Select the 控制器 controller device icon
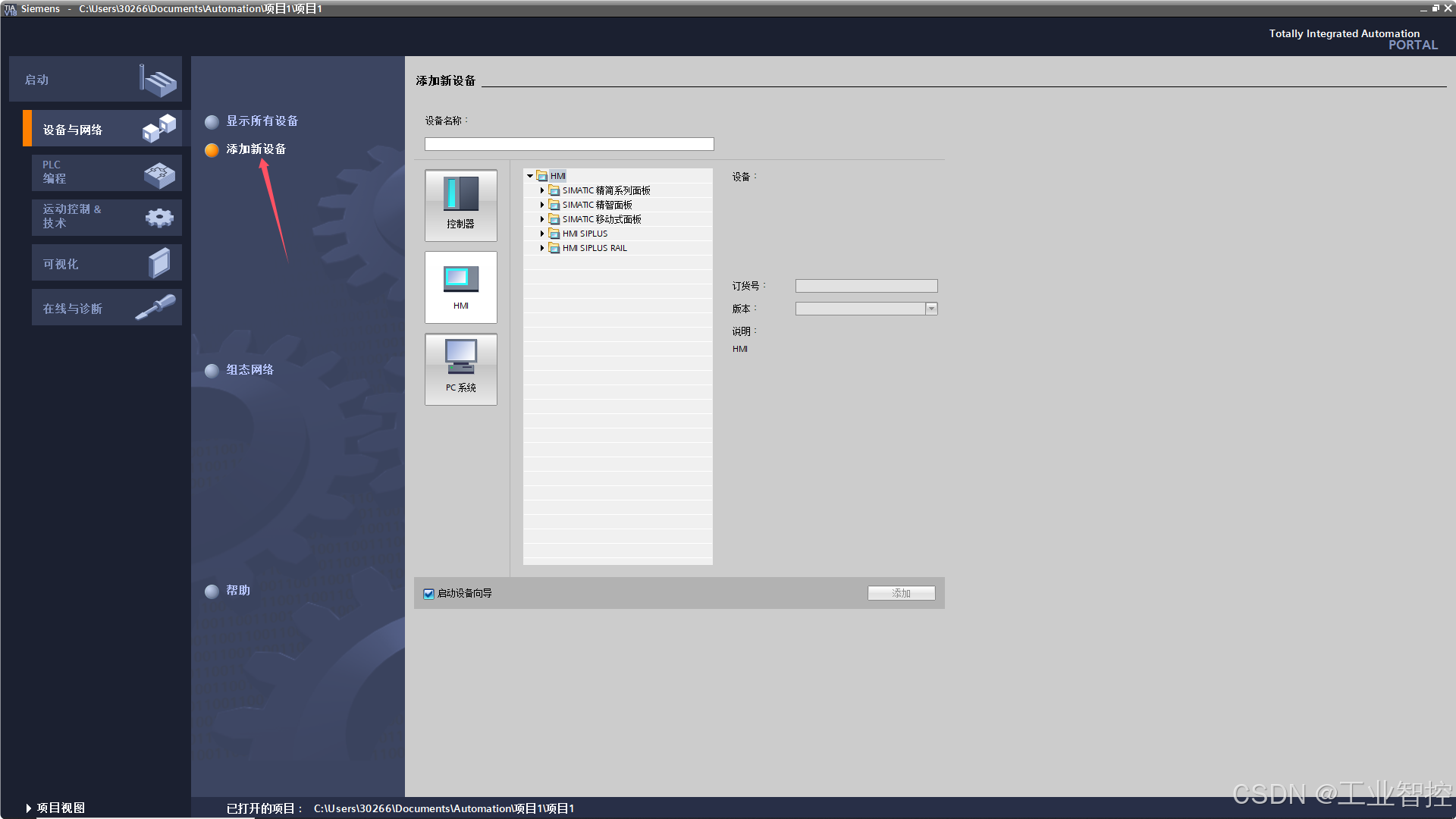The width and height of the screenshot is (1456, 819). pos(460,204)
